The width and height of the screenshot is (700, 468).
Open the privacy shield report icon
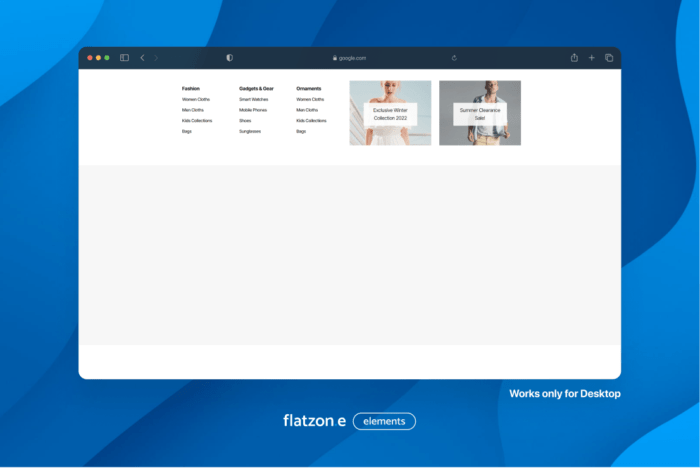[x=229, y=58]
